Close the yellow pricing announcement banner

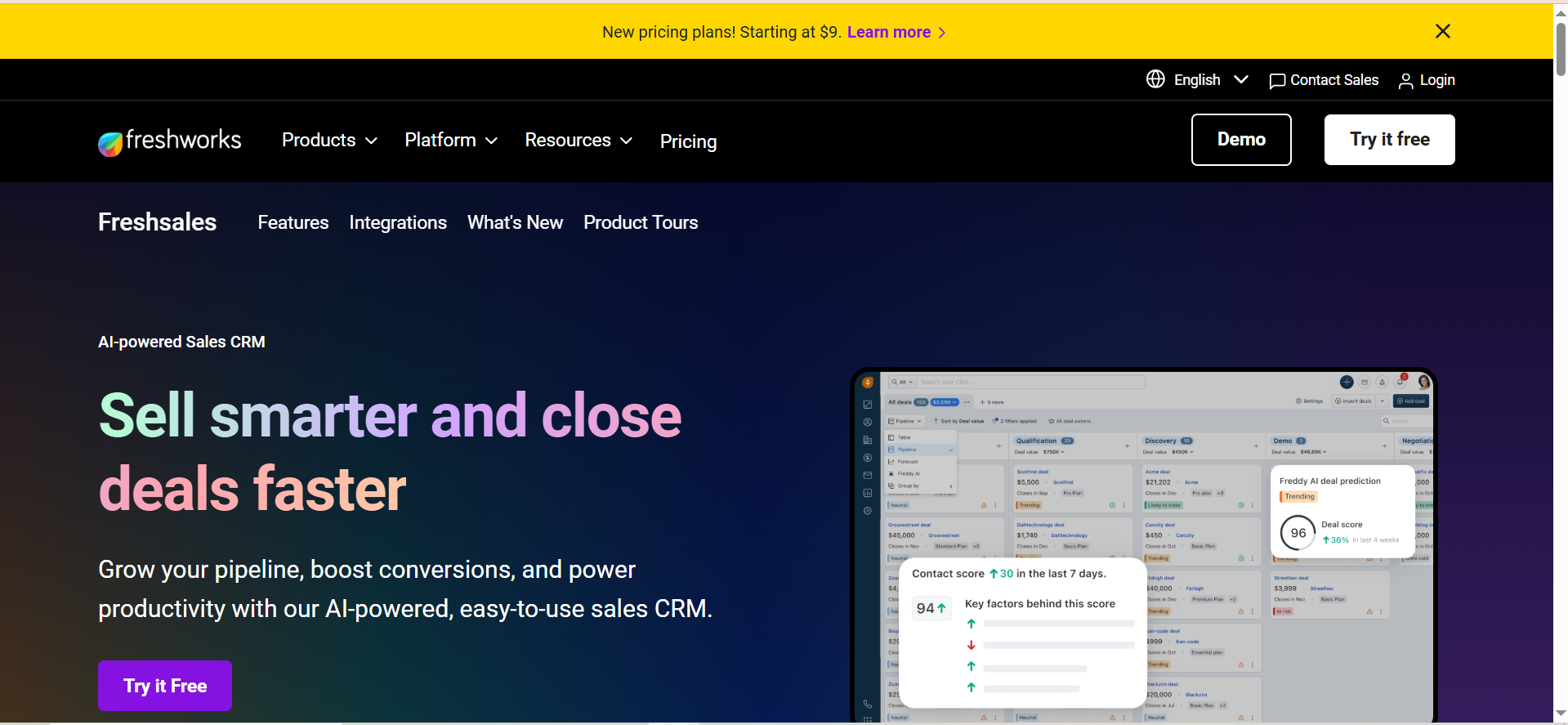pyautogui.click(x=1442, y=31)
